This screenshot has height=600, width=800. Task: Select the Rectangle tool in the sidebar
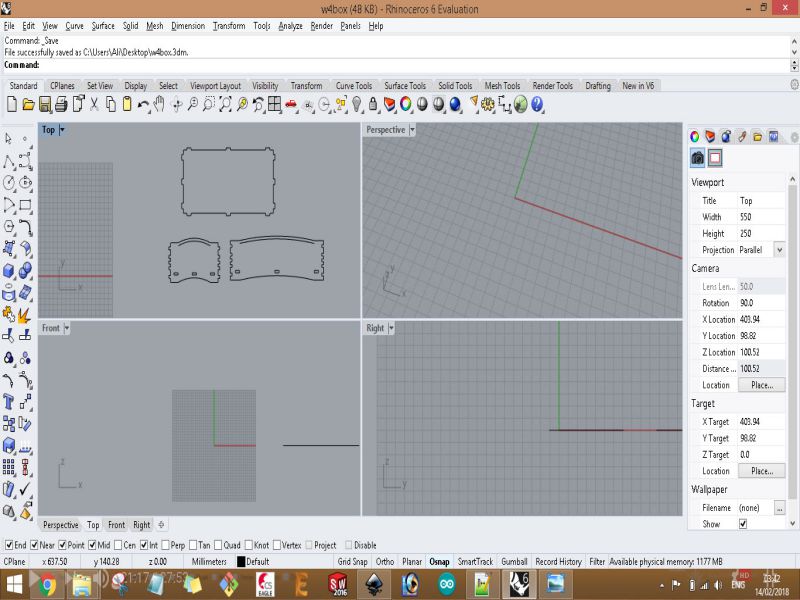(x=25, y=205)
